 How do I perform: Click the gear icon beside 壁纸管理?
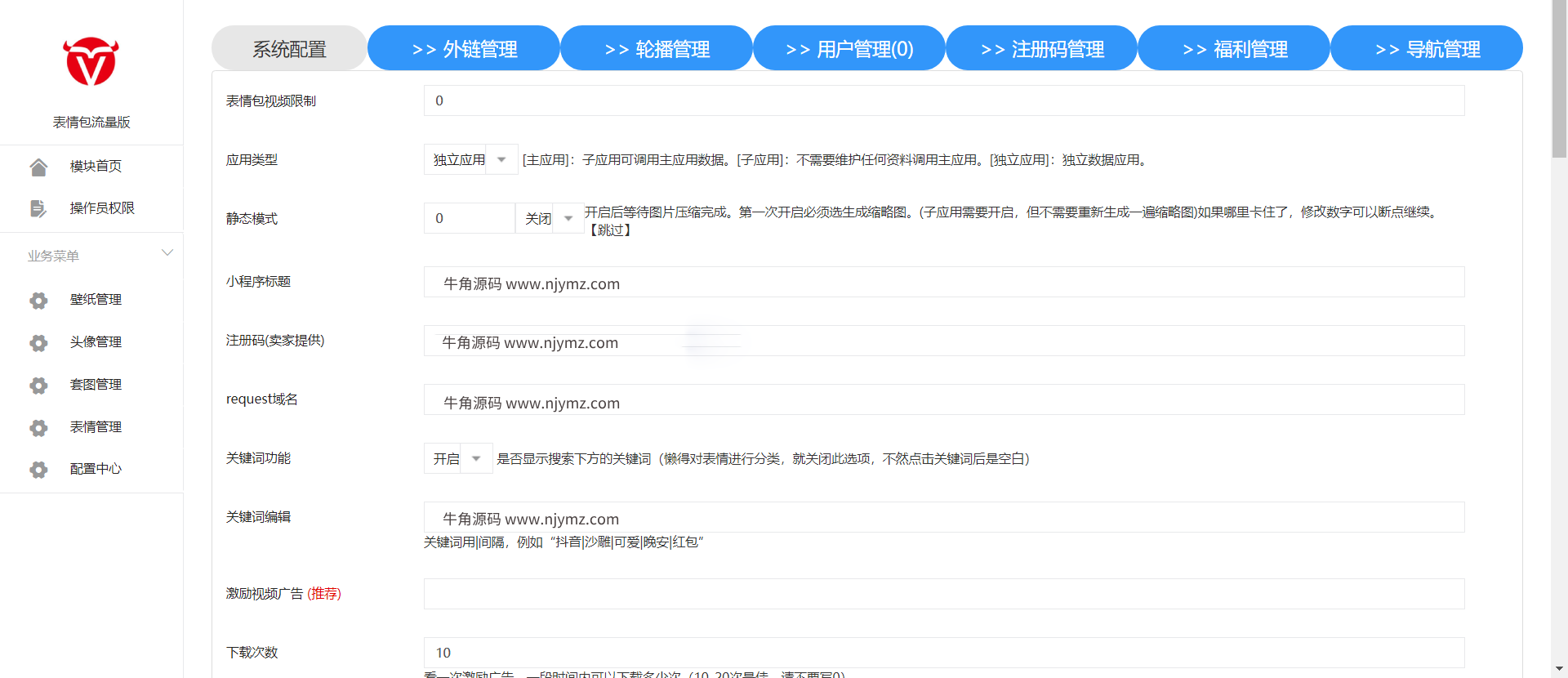point(38,300)
